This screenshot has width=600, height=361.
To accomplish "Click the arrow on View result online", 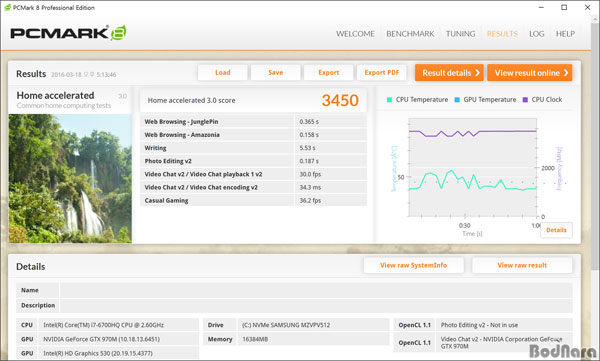I will point(566,73).
